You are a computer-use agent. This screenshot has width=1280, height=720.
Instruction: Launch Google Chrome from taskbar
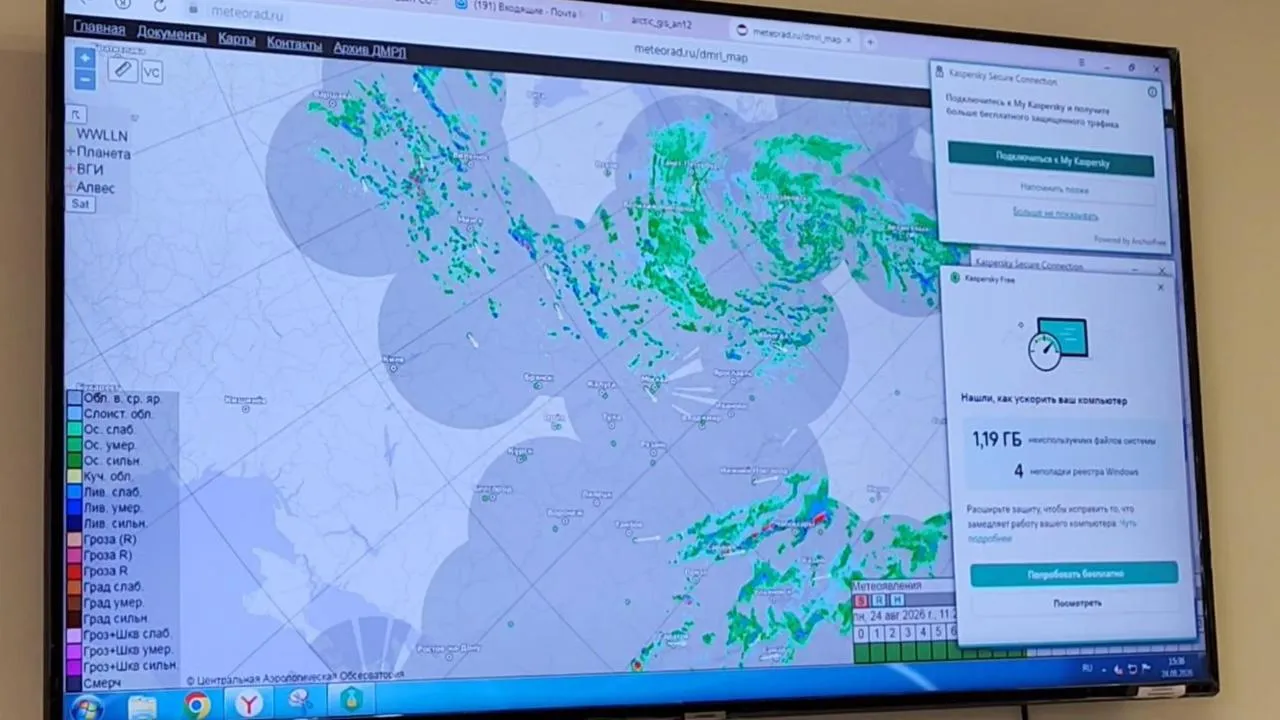coord(197,705)
